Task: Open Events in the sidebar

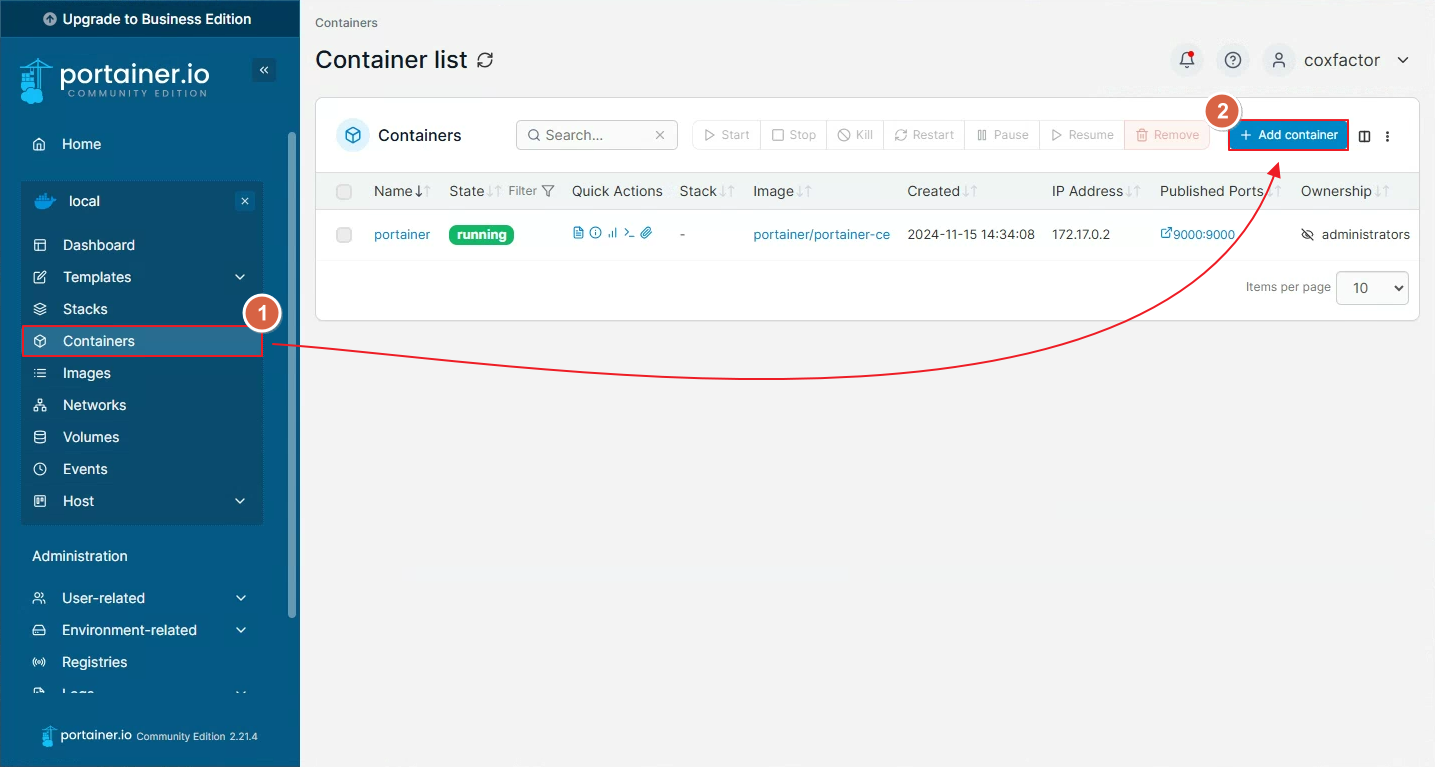Action: (x=141, y=469)
